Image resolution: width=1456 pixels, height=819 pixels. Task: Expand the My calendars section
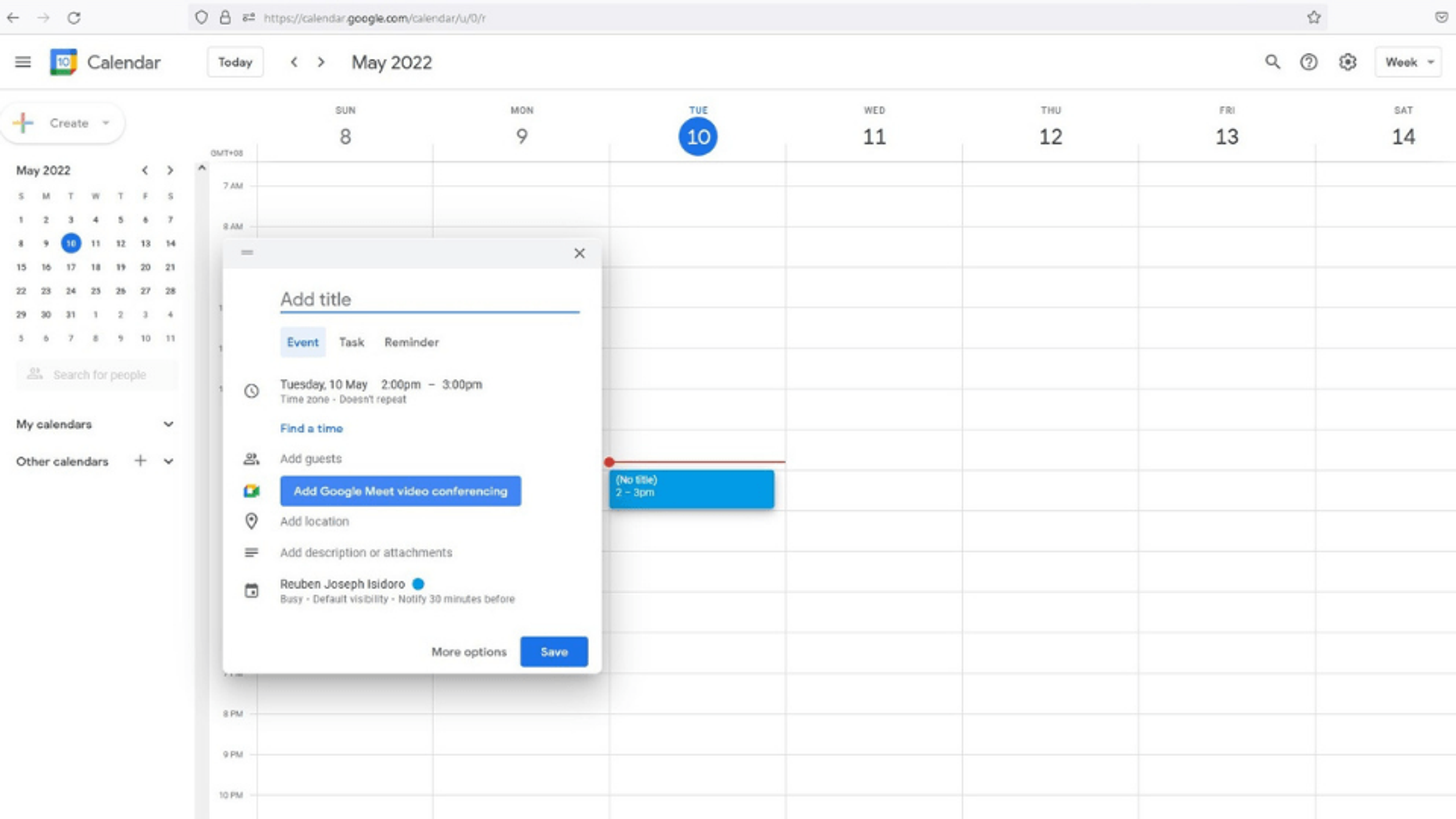click(168, 425)
